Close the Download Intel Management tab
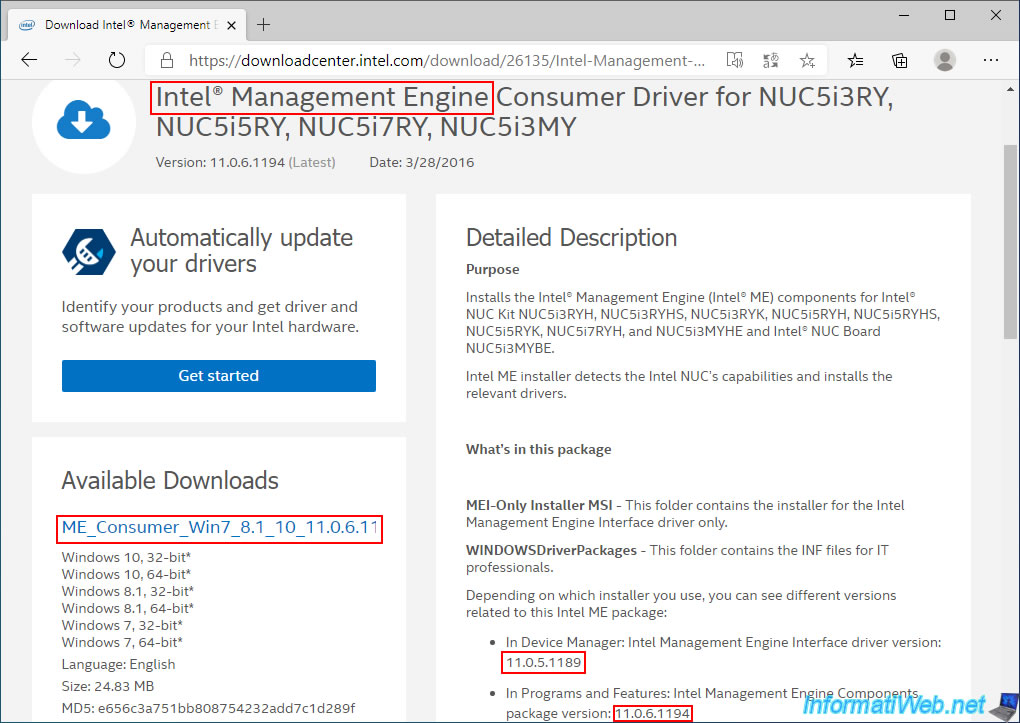This screenshot has width=1020, height=723. pos(232,25)
